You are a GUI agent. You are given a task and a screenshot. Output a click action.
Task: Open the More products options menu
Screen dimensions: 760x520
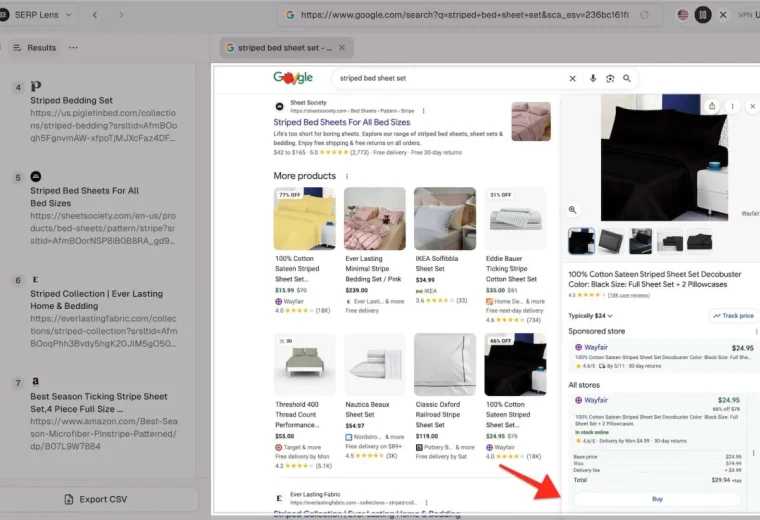point(347,176)
